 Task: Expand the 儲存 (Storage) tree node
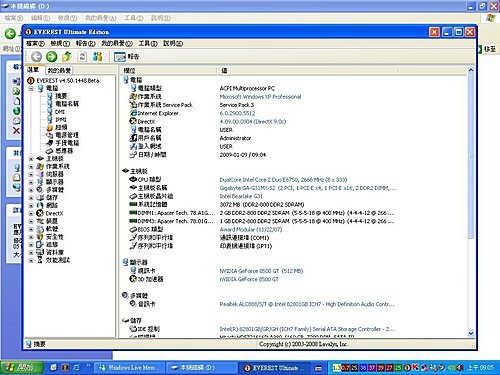coord(31,198)
